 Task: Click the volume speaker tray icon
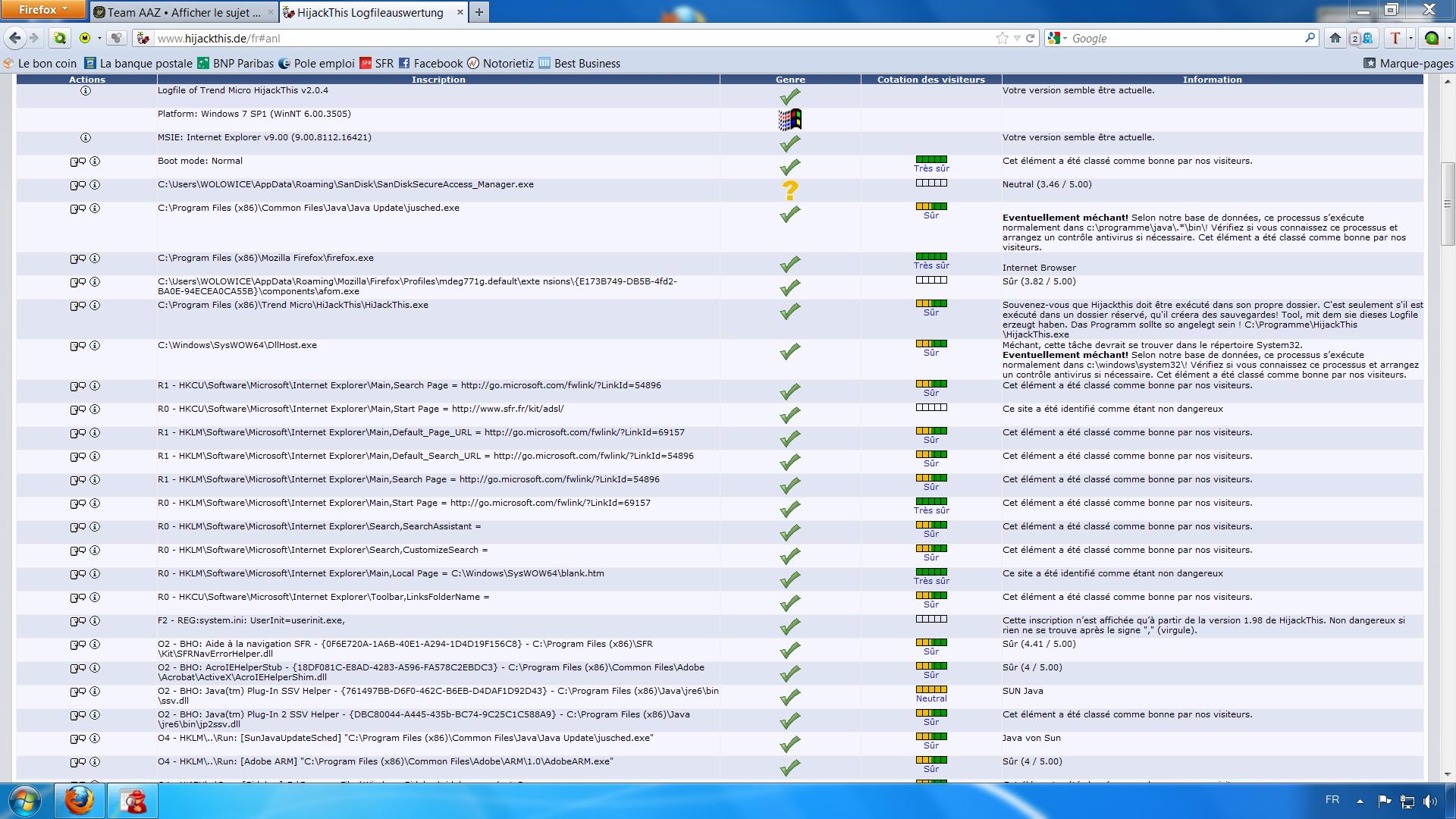[x=1430, y=801]
